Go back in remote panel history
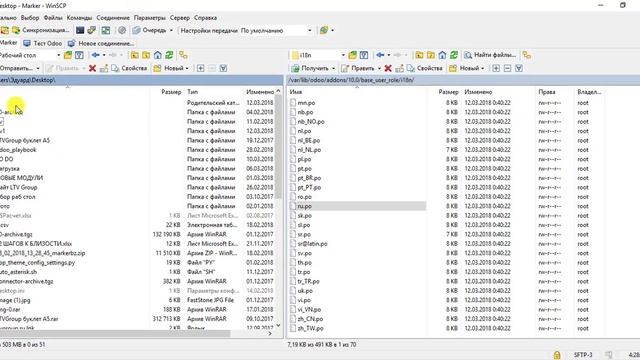Viewport: 640px width, 360px height. [x=380, y=55]
